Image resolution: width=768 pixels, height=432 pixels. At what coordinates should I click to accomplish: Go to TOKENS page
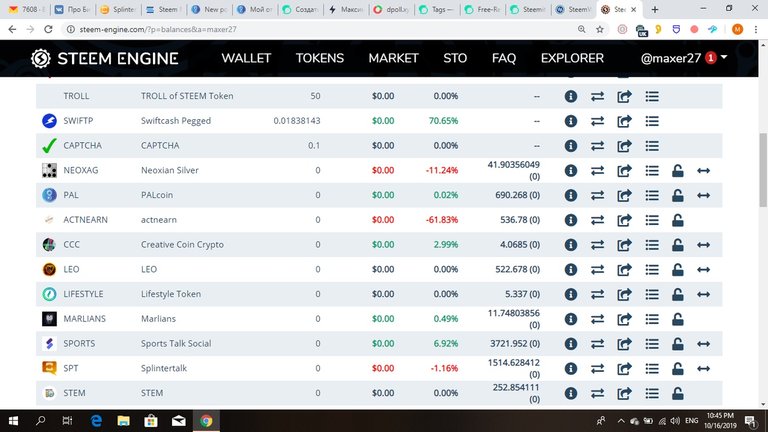[x=320, y=58]
